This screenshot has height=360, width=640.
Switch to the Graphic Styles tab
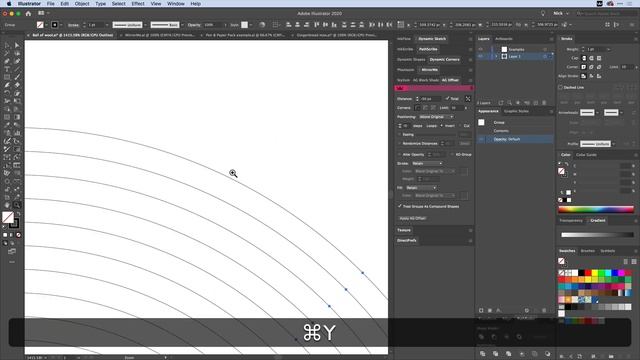(x=516, y=111)
